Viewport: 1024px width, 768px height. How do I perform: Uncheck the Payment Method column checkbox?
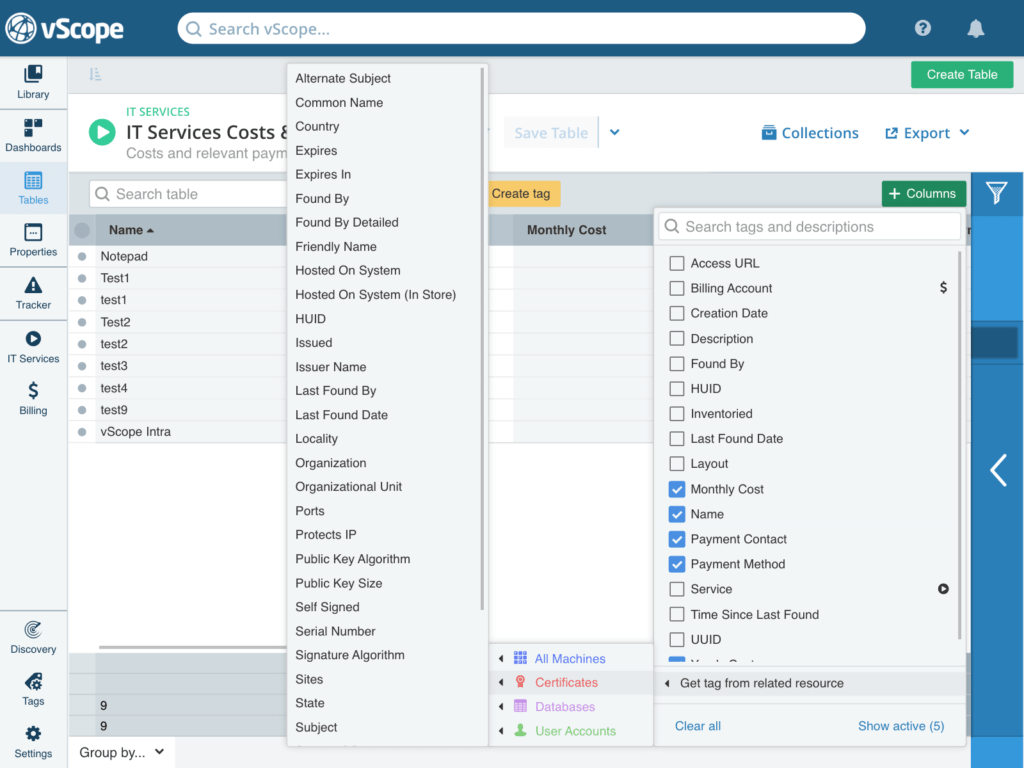click(677, 564)
